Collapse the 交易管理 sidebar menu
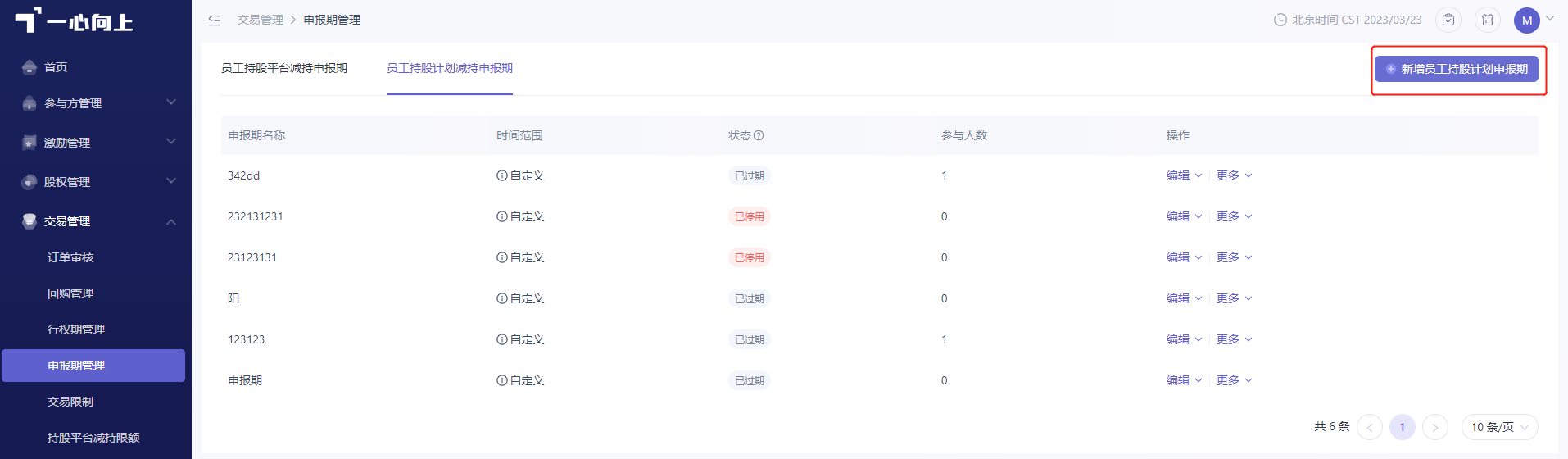The image size is (1568, 459). (x=96, y=221)
